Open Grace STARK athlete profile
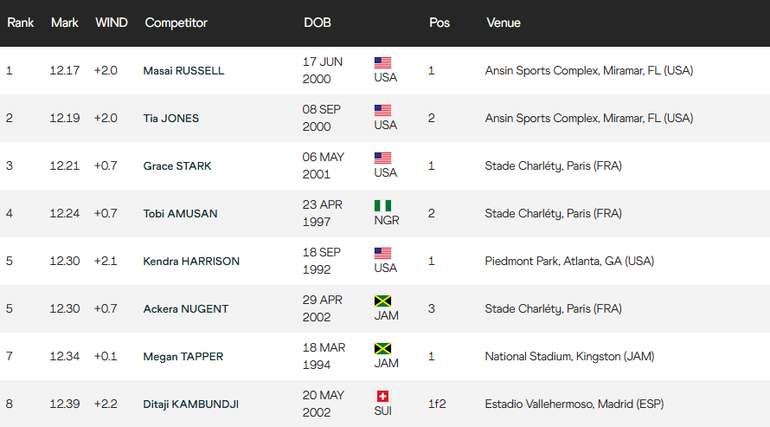Screen dimensions: 770x427 pos(177,166)
